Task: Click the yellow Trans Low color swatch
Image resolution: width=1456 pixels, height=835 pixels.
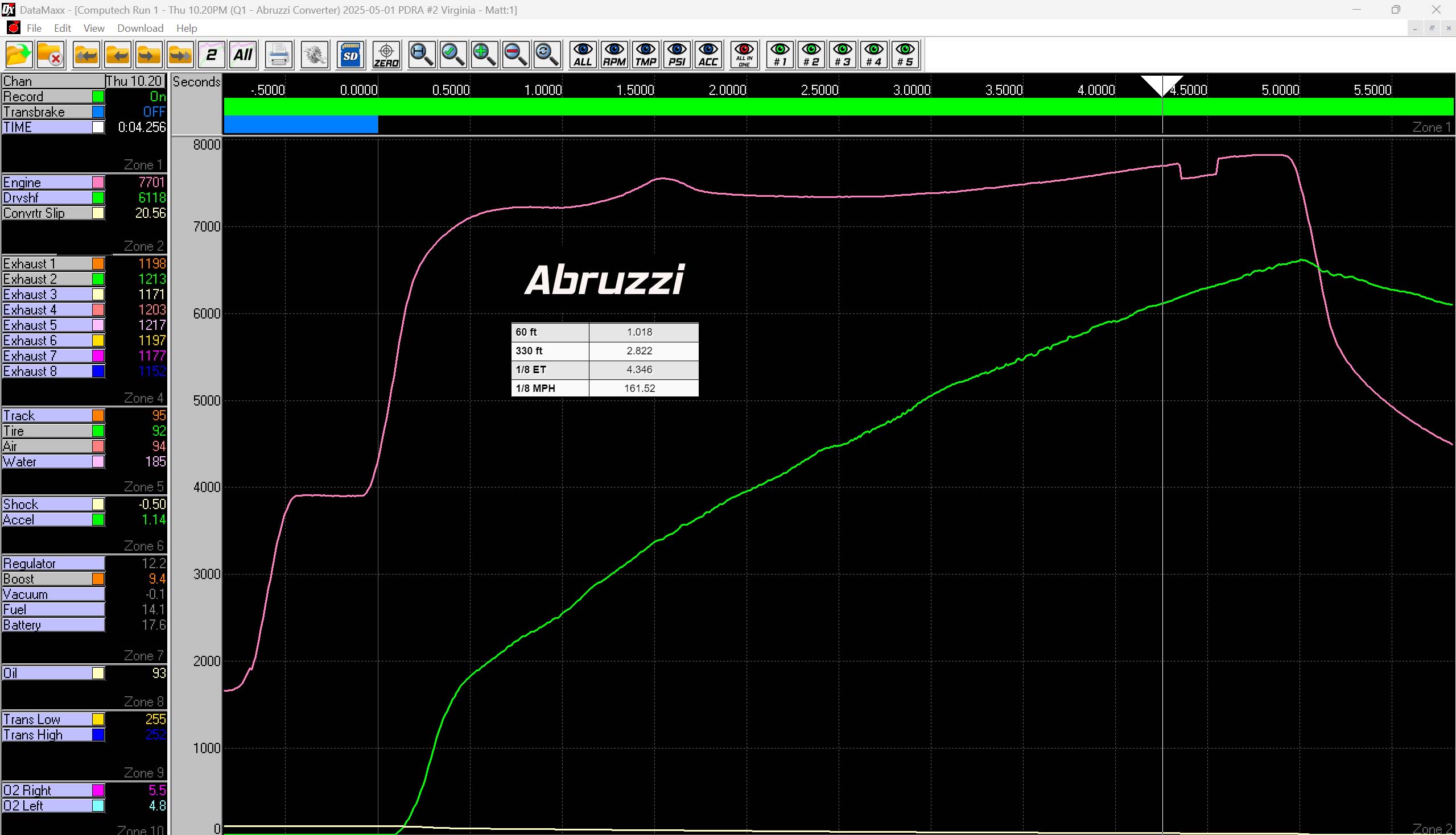Action: 98,720
